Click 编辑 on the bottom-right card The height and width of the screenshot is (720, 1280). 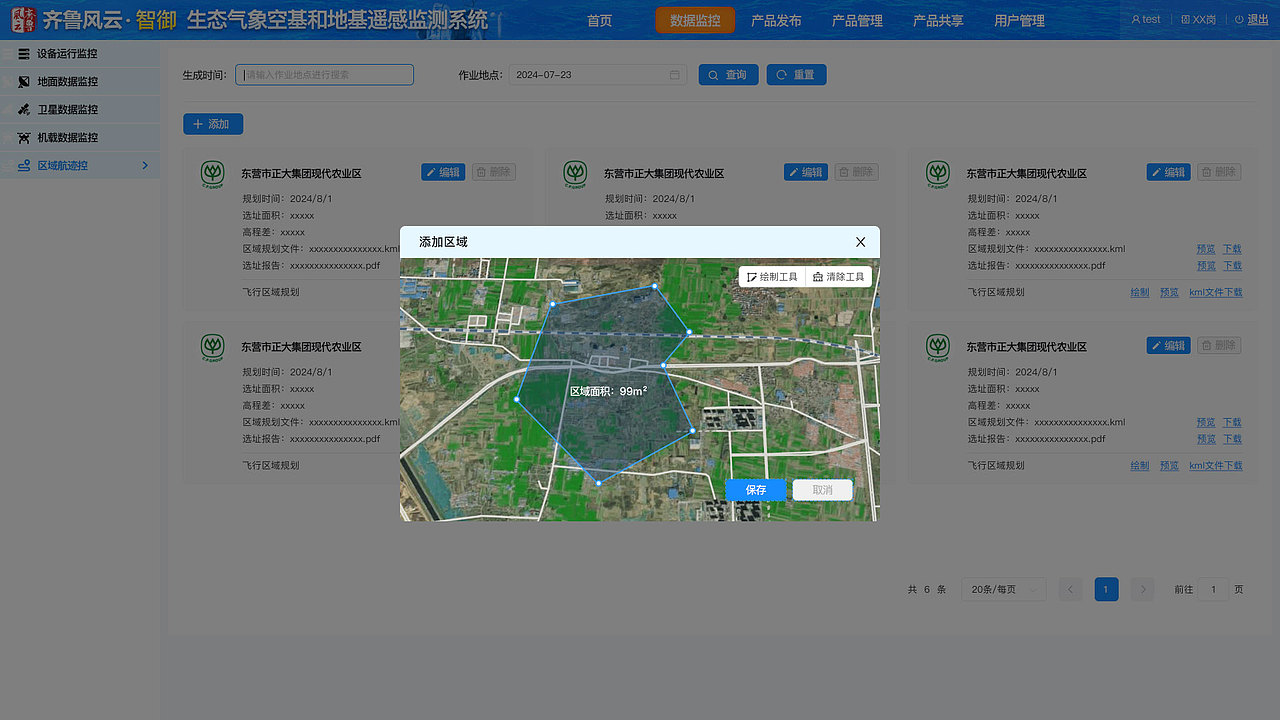tap(1168, 345)
